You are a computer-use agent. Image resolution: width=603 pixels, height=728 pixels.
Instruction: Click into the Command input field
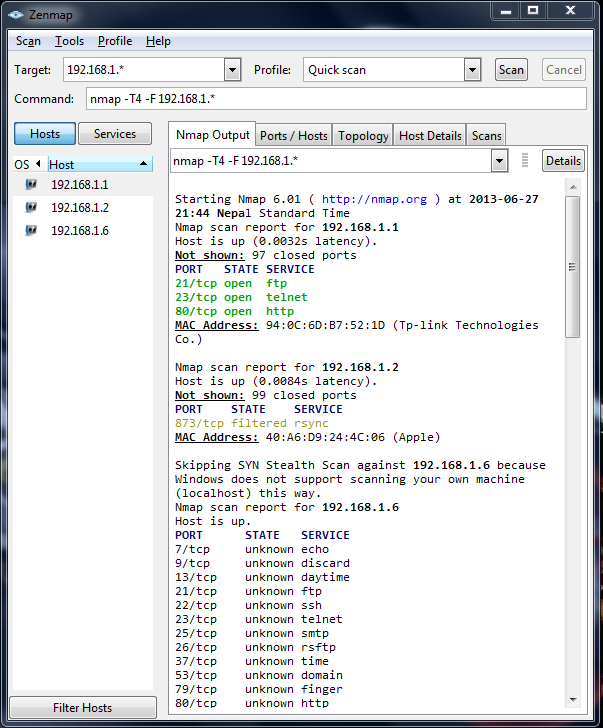click(x=336, y=98)
